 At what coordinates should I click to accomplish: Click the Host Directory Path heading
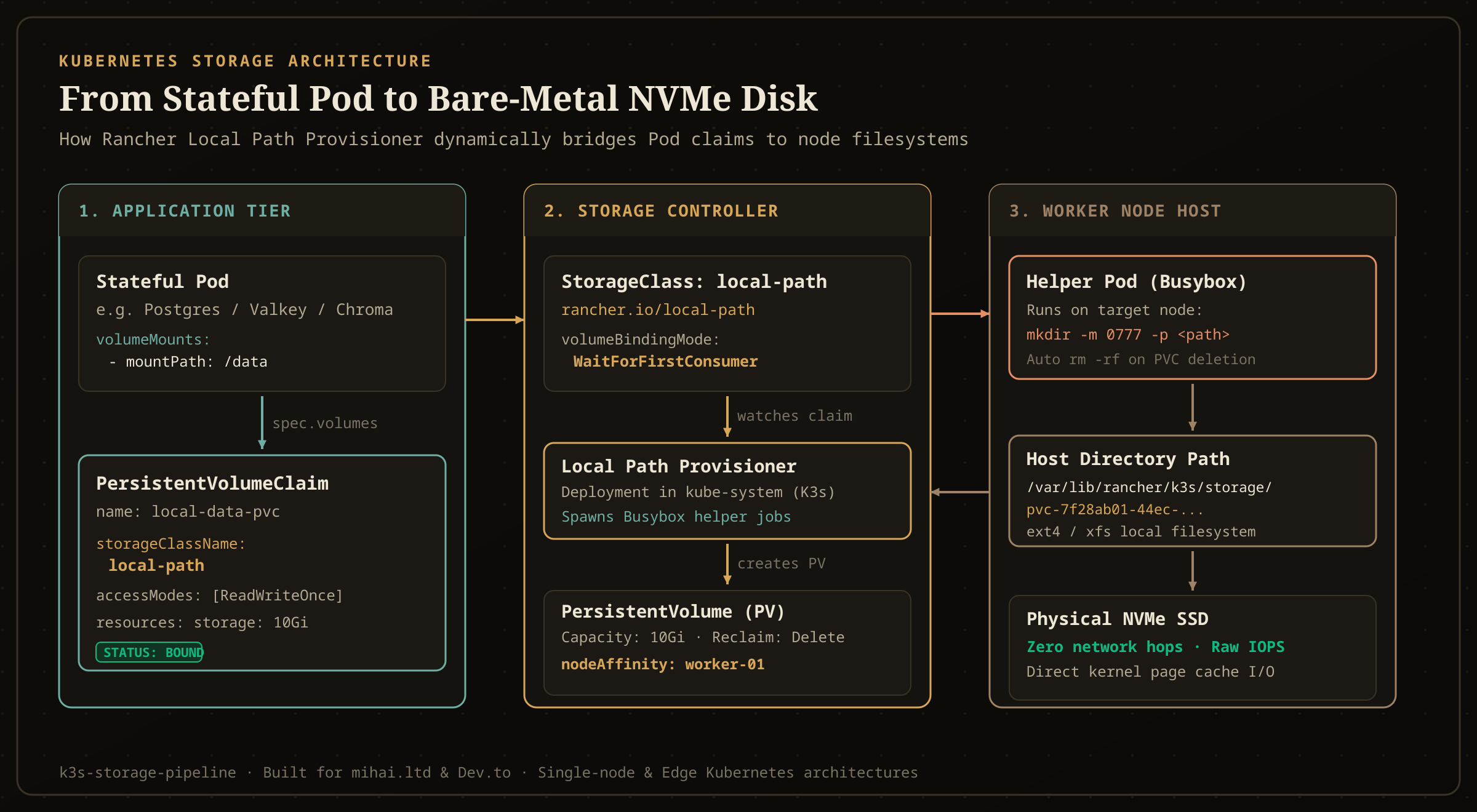[1128, 459]
